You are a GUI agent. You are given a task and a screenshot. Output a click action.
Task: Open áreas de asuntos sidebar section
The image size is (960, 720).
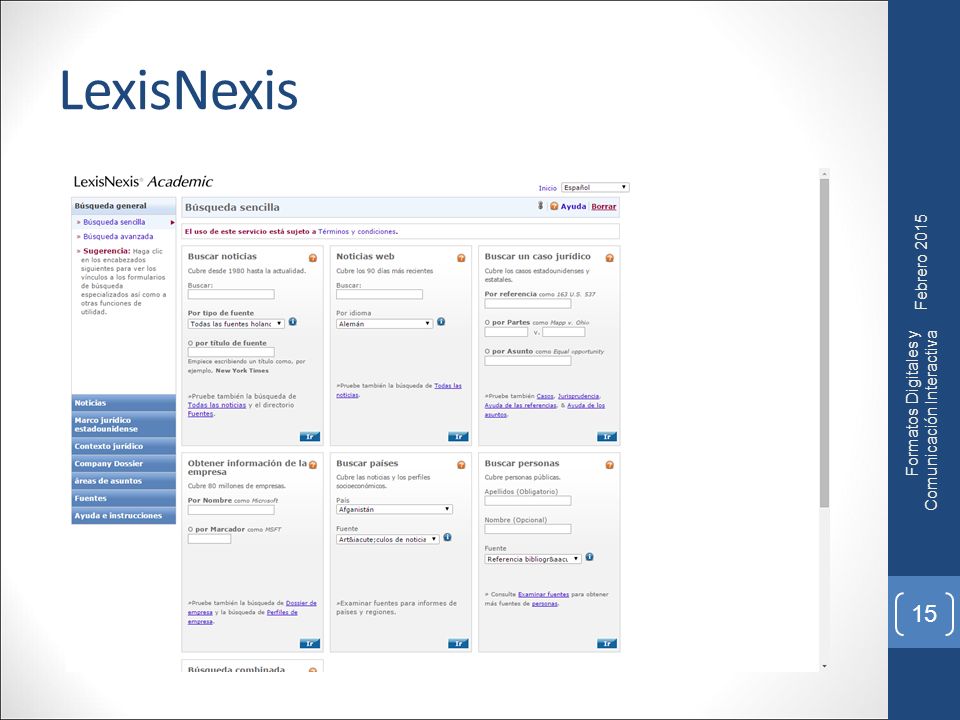pyautogui.click(x=124, y=481)
